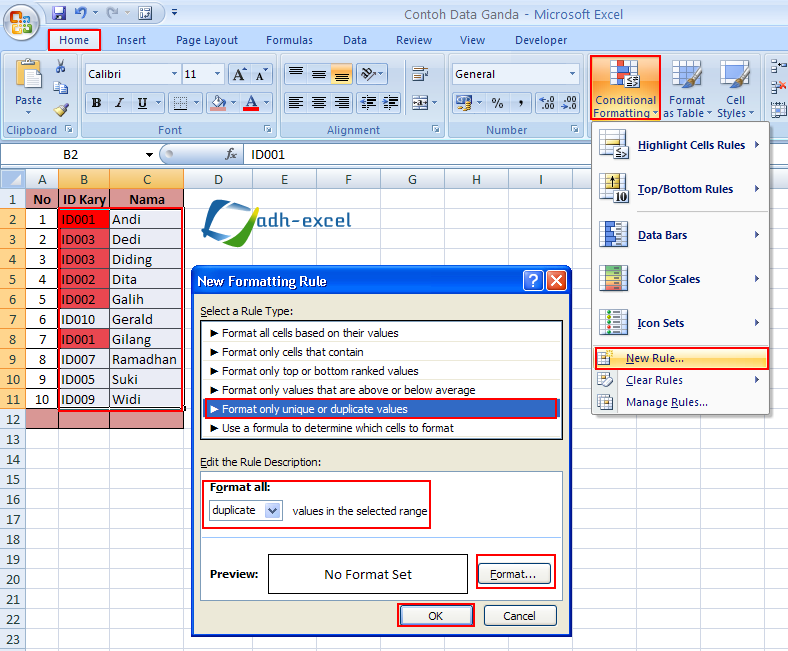
Task: Switch to the Insert ribbon tab
Action: pos(131,40)
